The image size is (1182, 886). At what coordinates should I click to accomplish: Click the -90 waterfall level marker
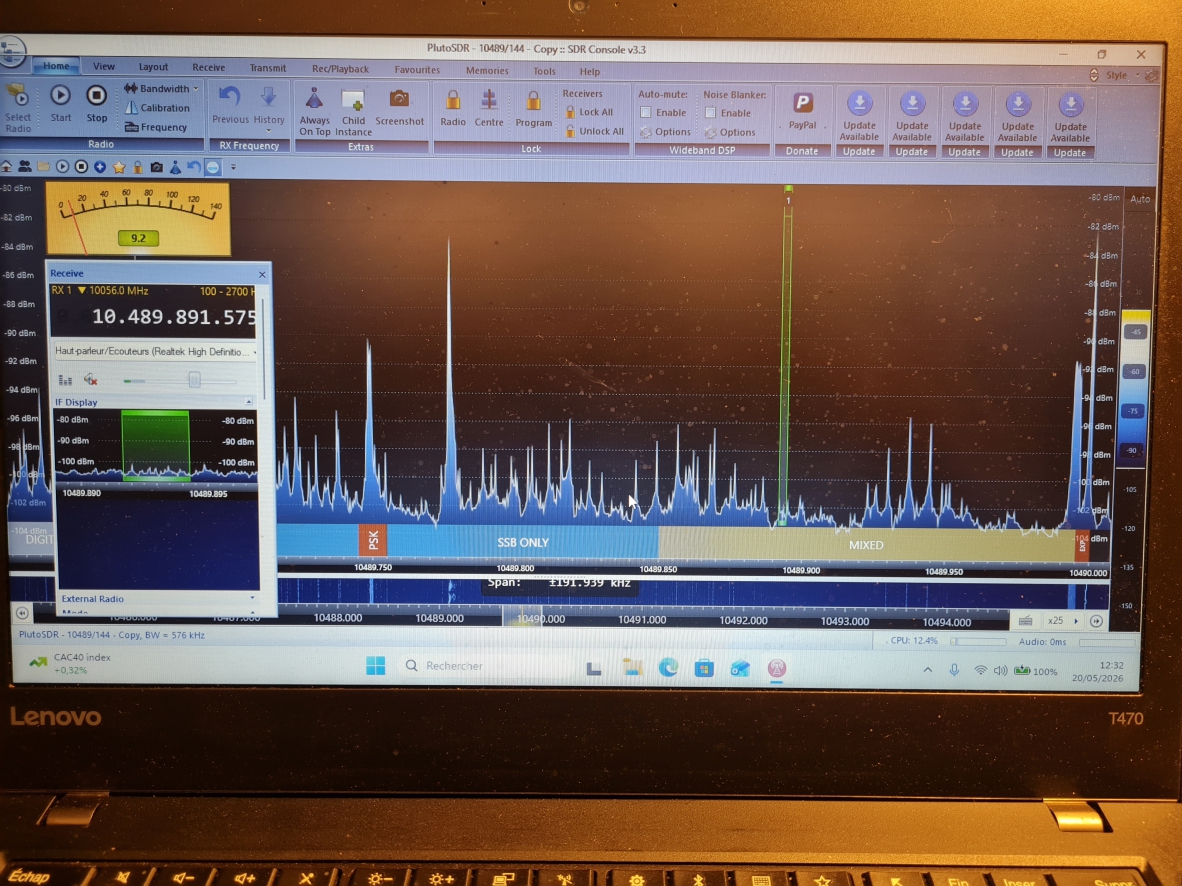[1132, 450]
